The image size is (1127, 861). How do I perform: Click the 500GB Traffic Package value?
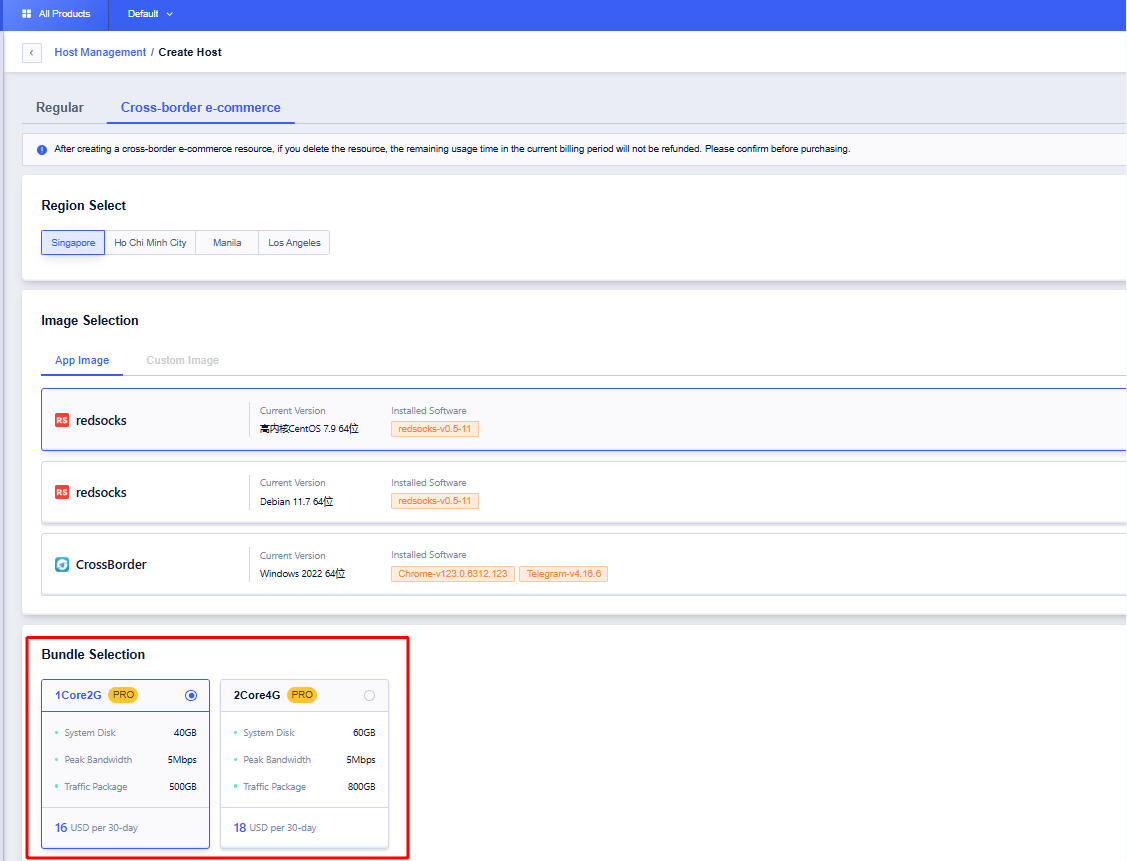183,787
